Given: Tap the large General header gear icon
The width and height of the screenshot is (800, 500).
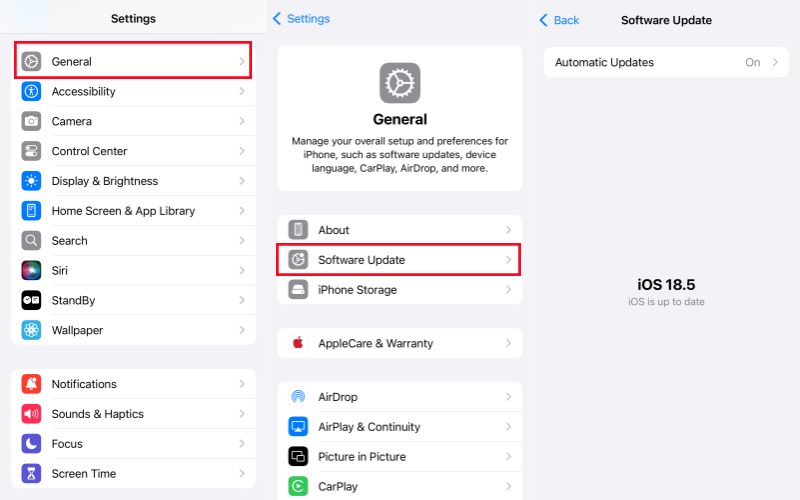Looking at the screenshot, I should (x=400, y=83).
